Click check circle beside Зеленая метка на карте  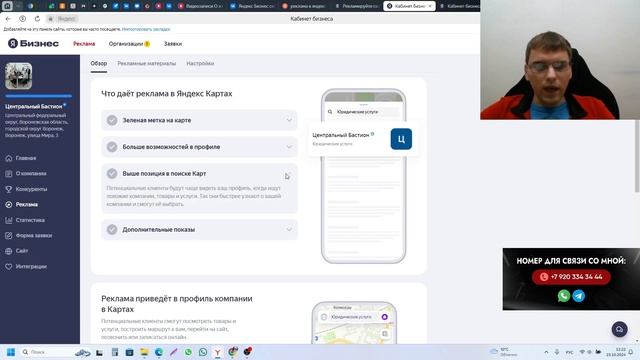click(112, 120)
